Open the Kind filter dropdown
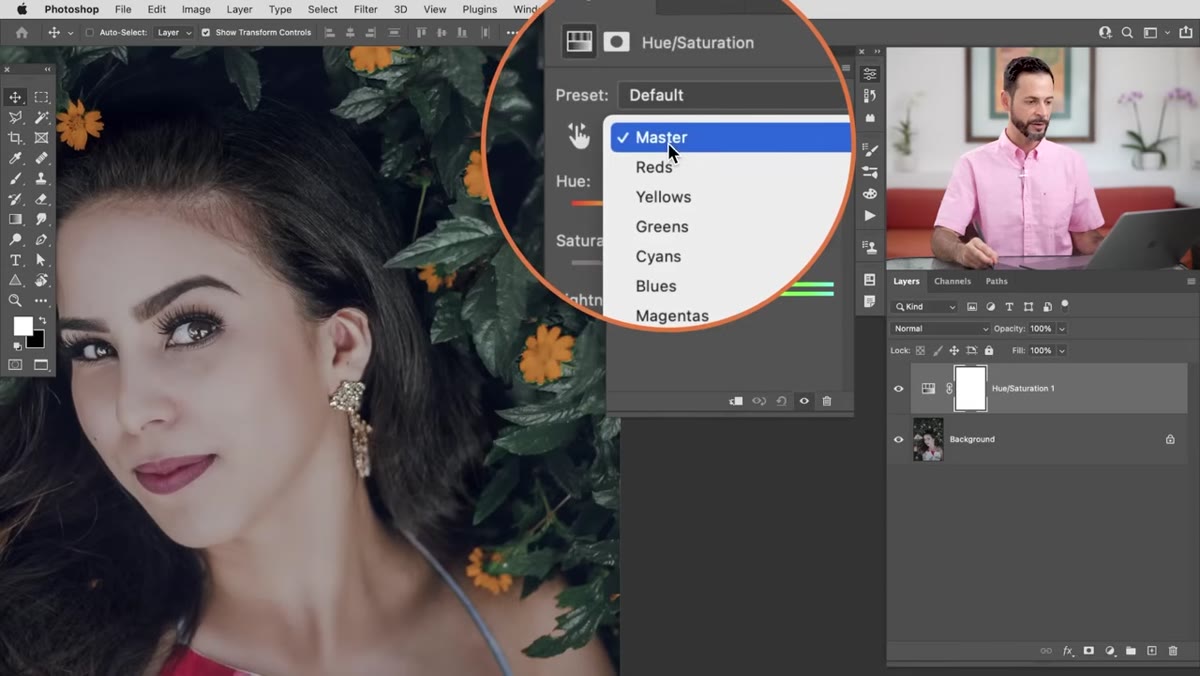 click(x=925, y=307)
